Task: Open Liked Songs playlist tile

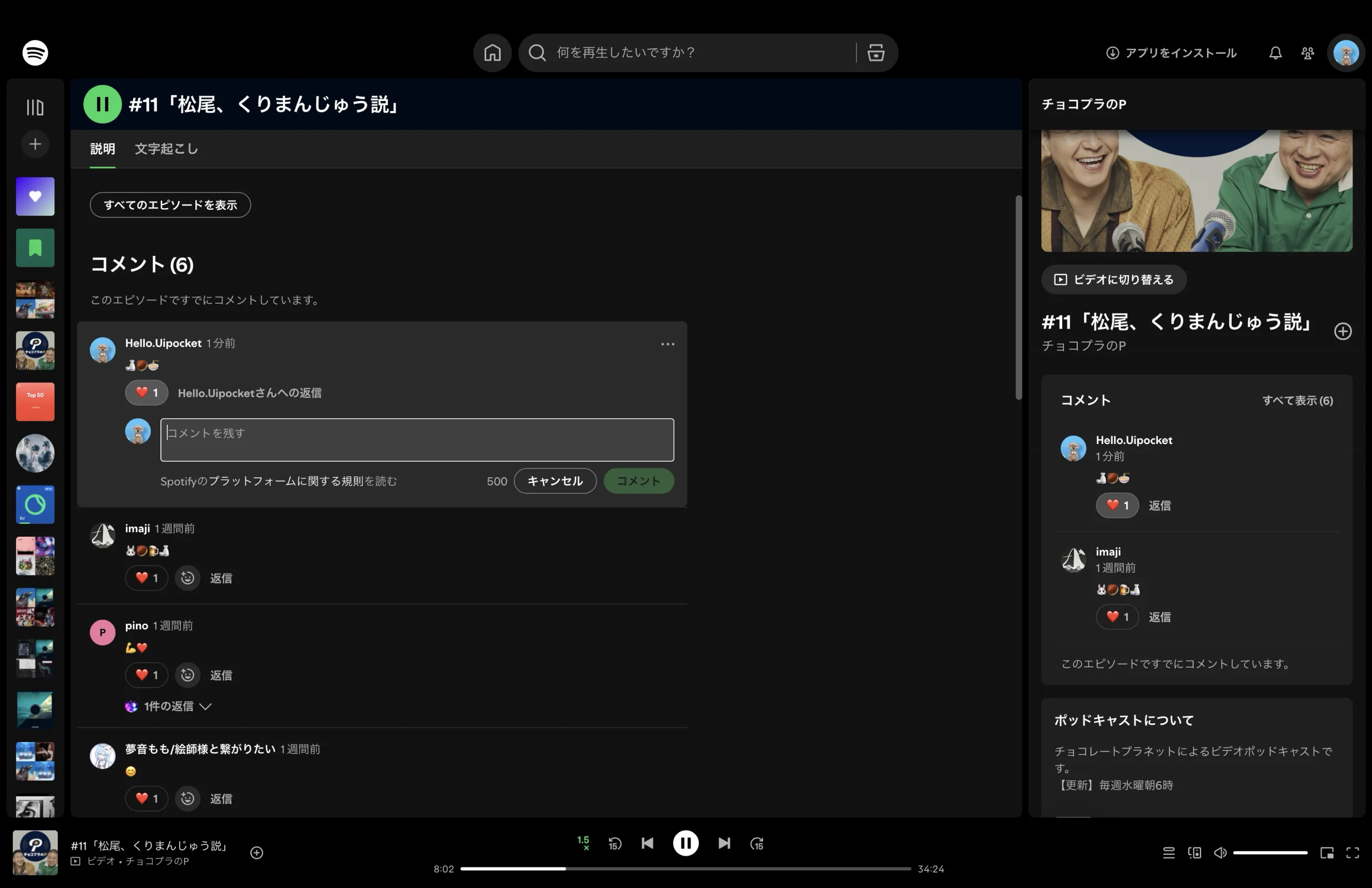Action: tap(35, 196)
